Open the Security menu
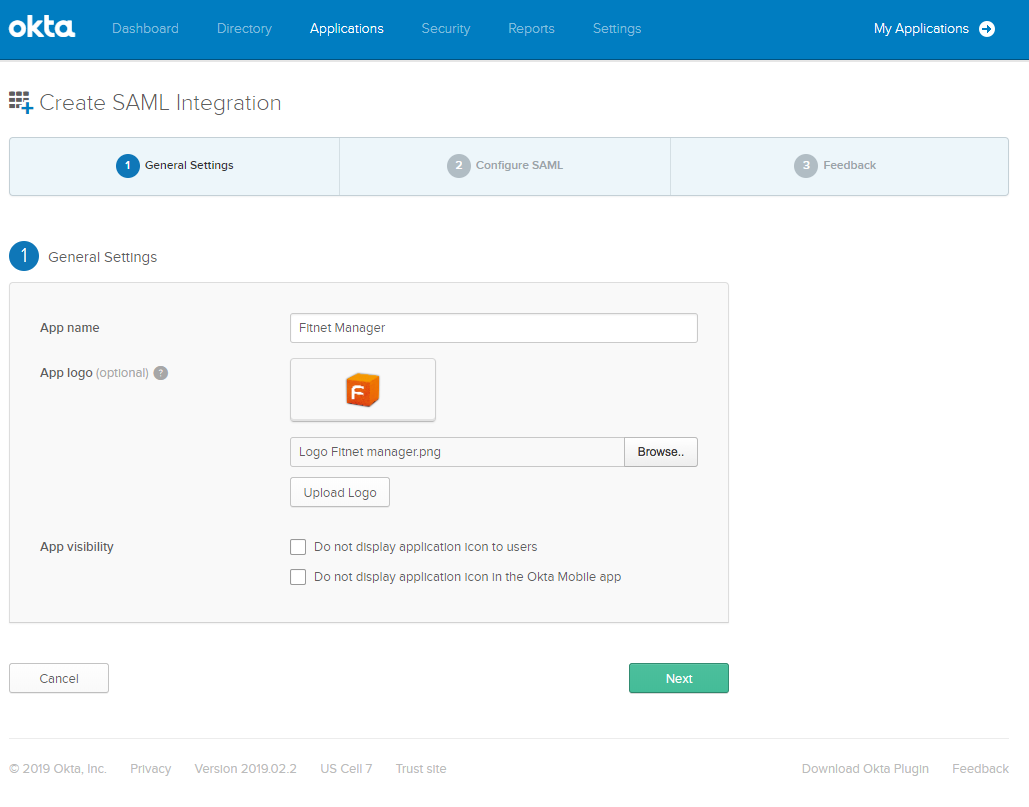 (x=445, y=29)
